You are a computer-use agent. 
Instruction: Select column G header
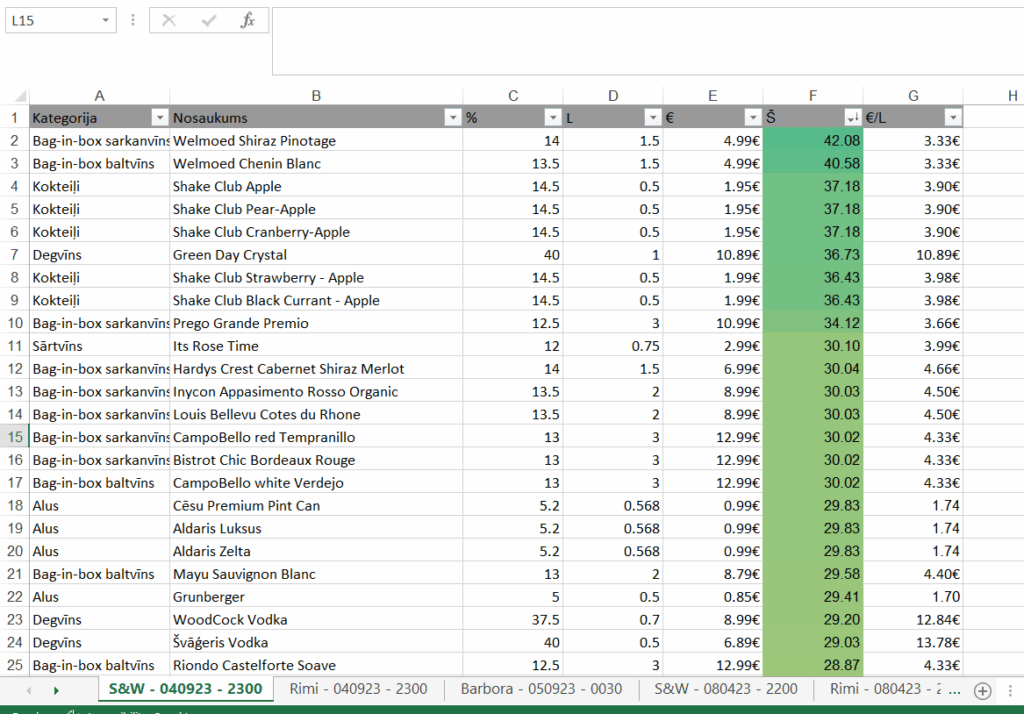click(913, 96)
